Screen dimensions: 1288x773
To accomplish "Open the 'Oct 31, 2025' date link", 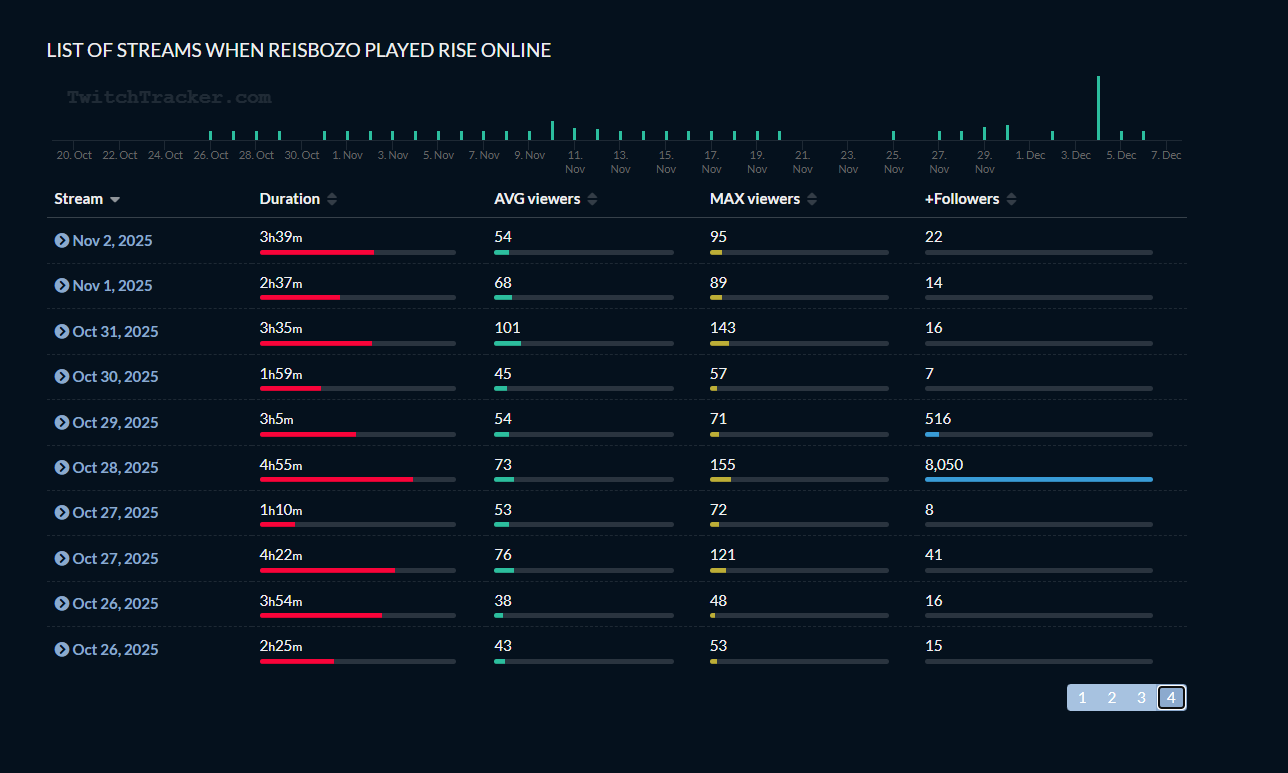I will click(116, 331).
